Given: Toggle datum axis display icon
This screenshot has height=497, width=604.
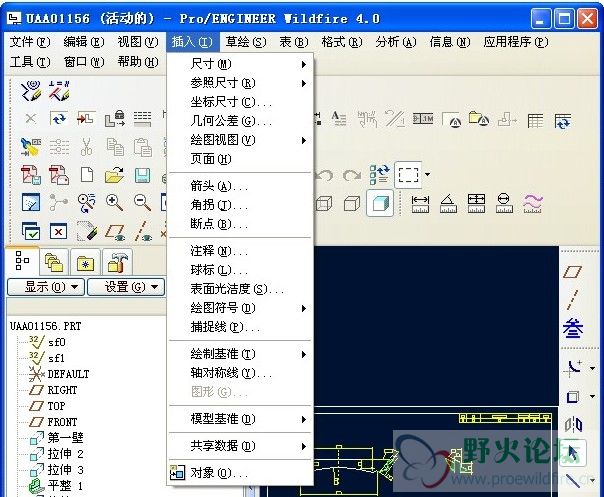Looking at the screenshot, I should point(143,232).
